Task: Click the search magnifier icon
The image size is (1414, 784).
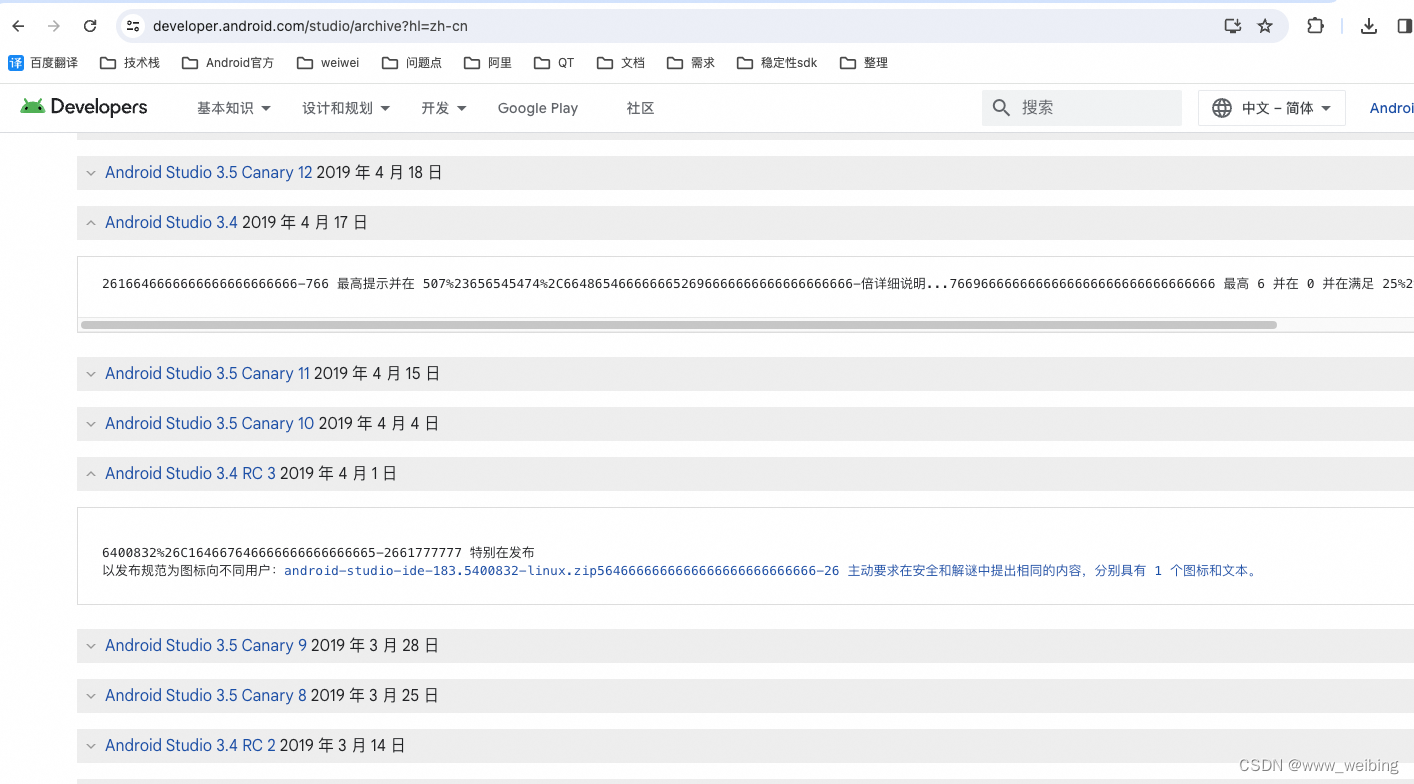Action: 1001,108
